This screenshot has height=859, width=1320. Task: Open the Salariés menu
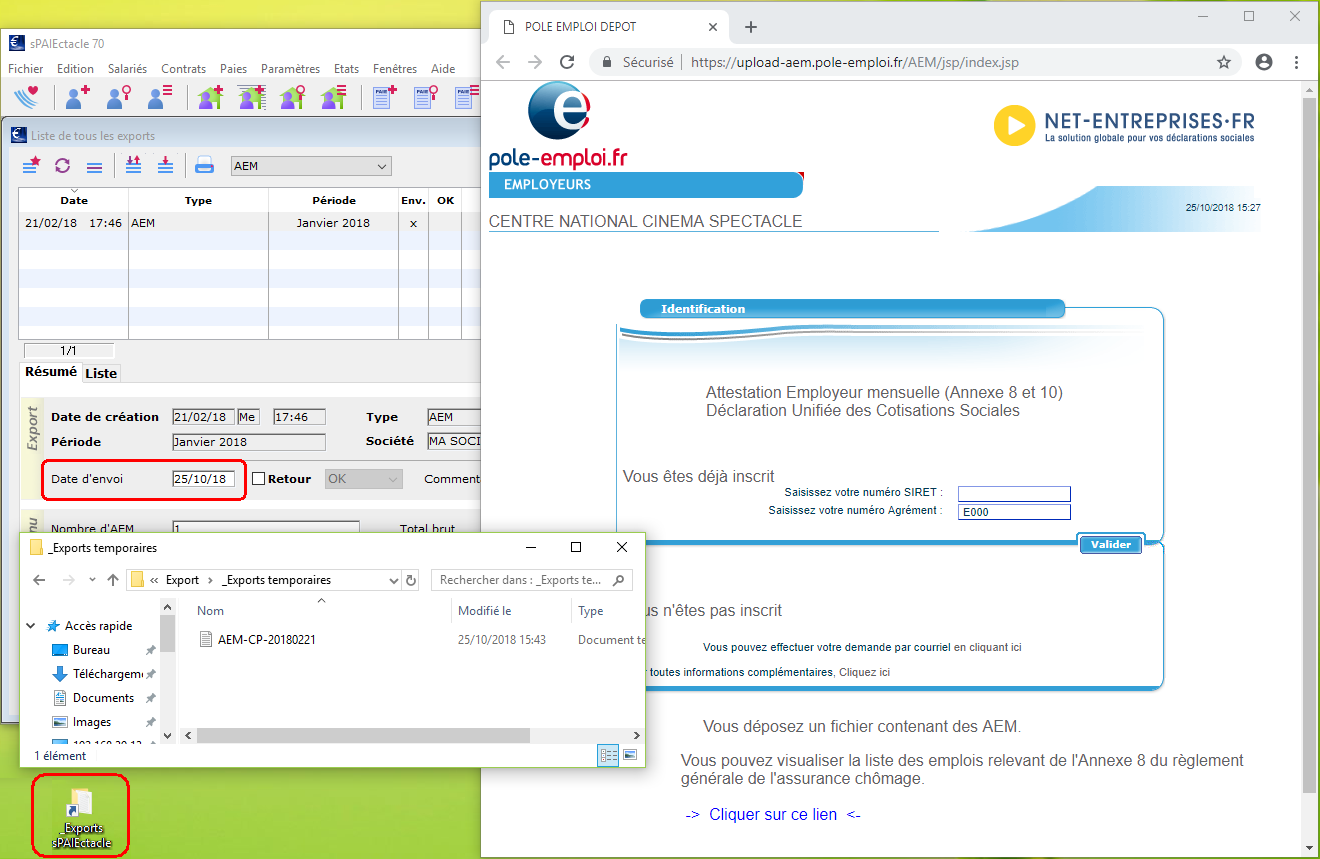pos(127,69)
